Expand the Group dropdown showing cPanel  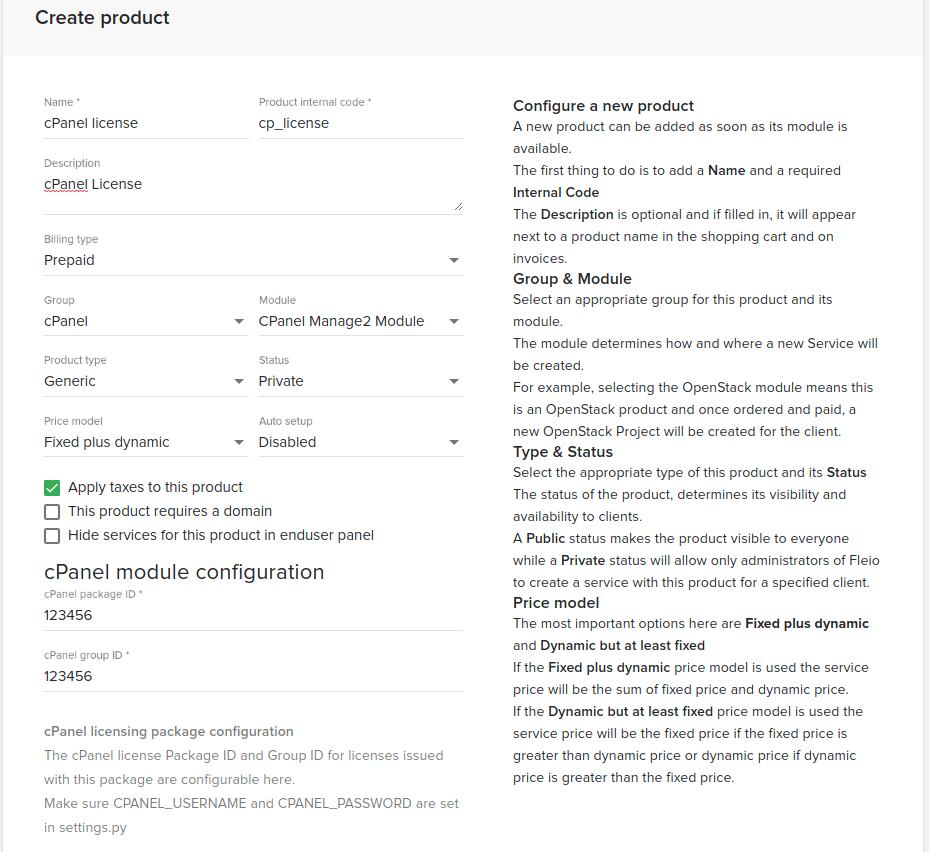point(140,321)
